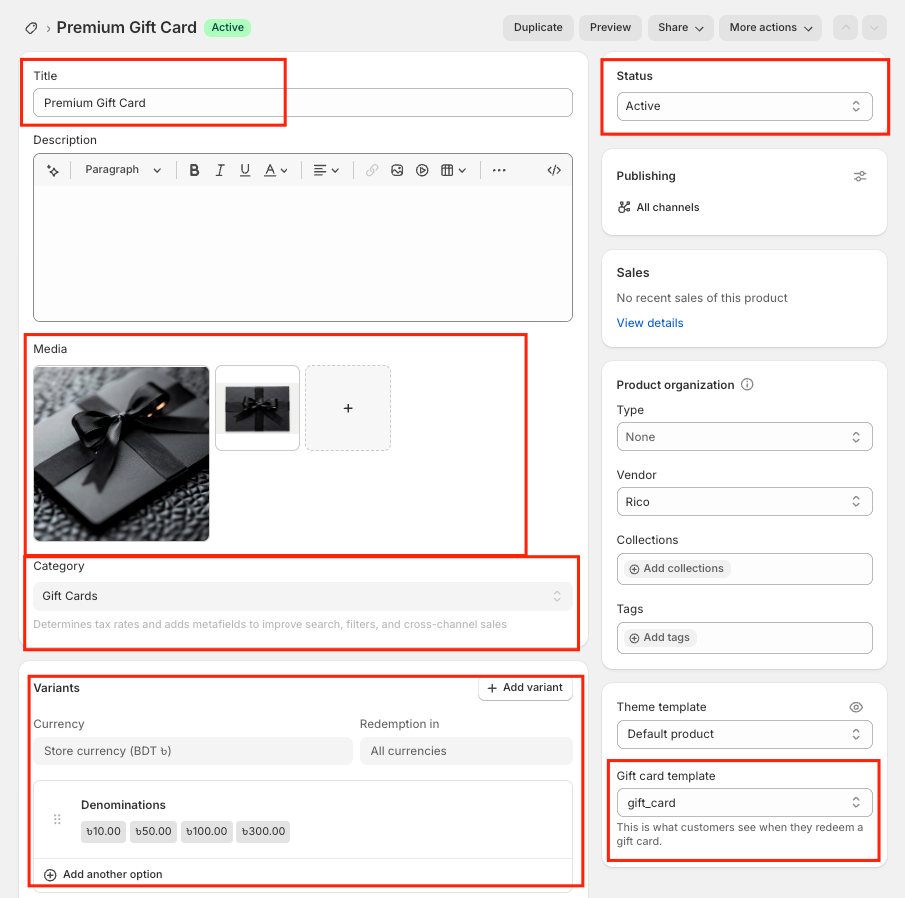The image size is (905, 898).
Task: Click the Active status badge in header
Action: pyautogui.click(x=227, y=28)
